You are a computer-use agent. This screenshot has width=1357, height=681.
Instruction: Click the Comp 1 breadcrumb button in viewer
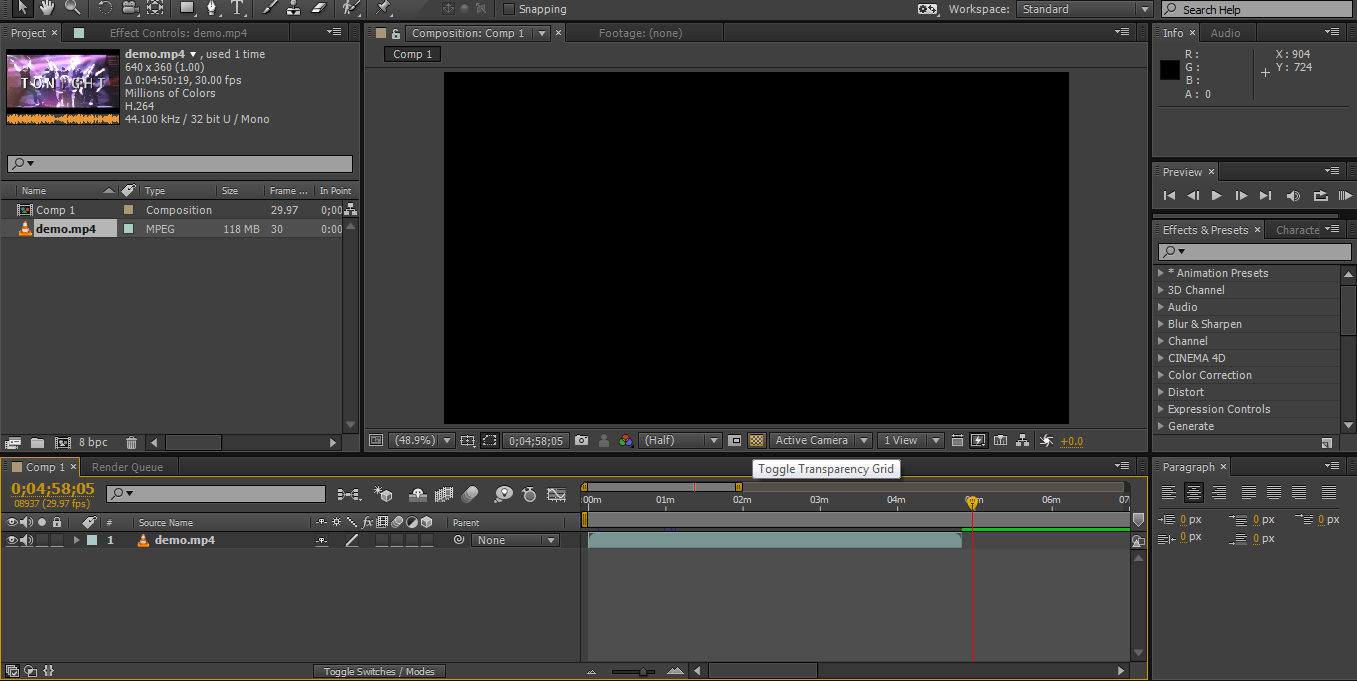[413, 54]
